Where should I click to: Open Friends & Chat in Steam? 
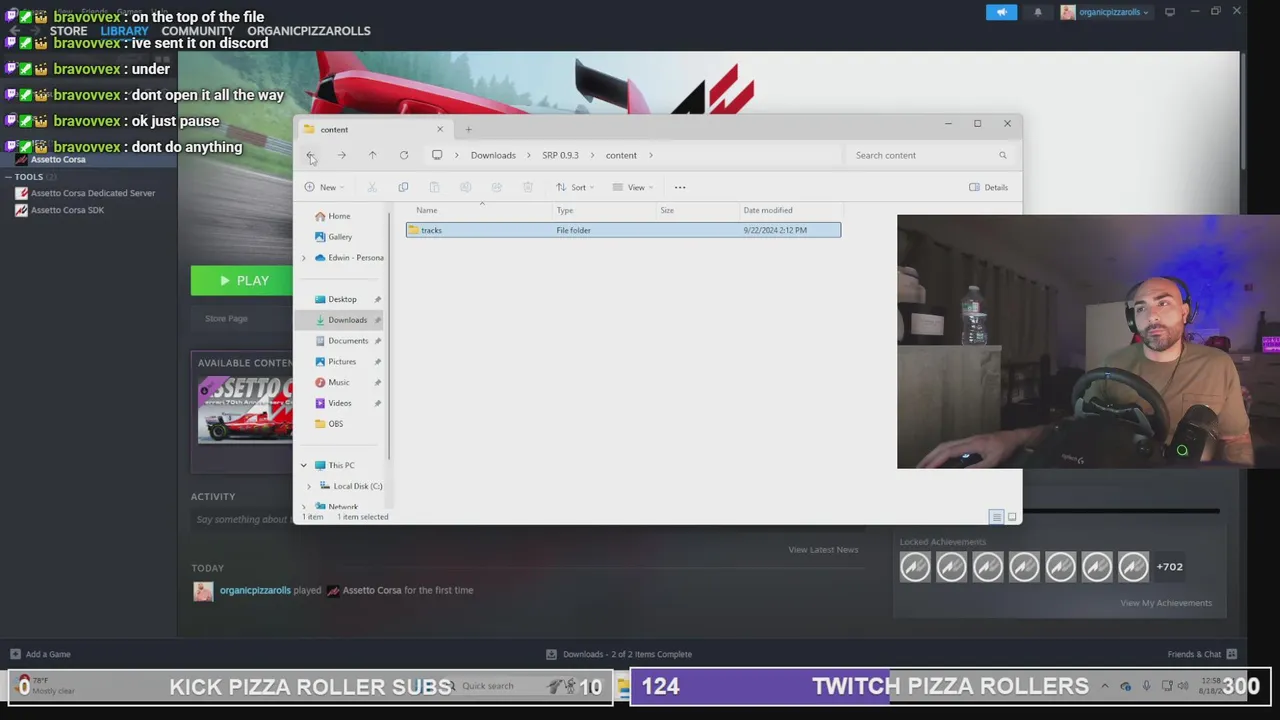click(1201, 654)
